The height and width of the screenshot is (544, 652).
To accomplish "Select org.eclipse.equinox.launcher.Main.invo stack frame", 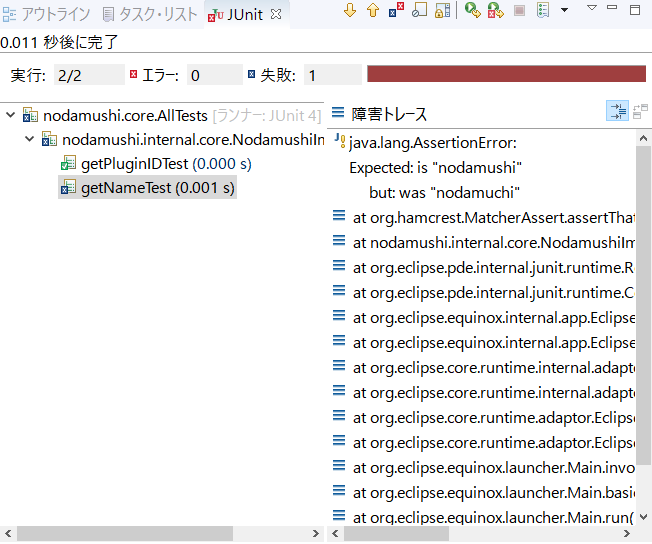I will coord(484,468).
